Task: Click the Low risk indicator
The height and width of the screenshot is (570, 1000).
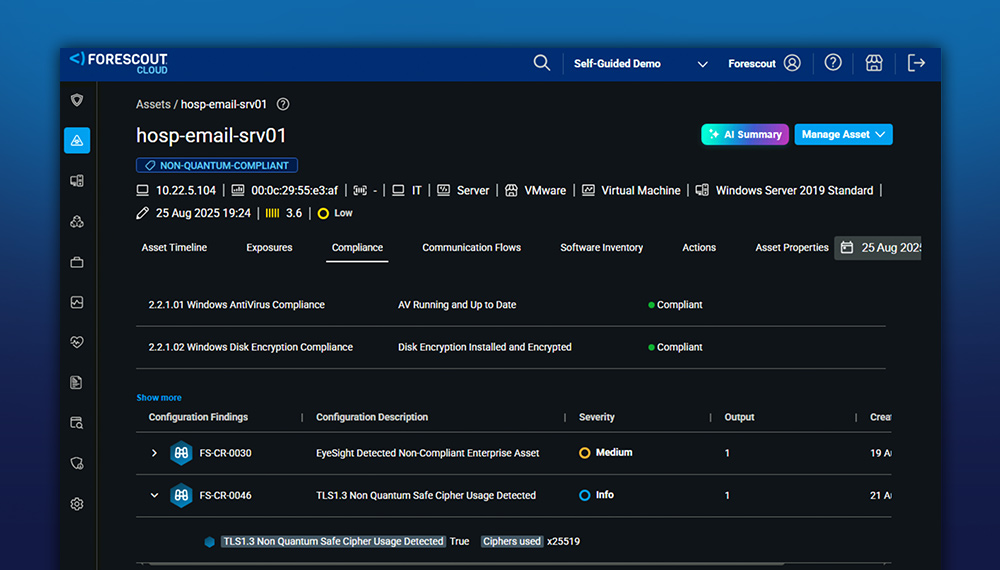Action: coord(335,213)
